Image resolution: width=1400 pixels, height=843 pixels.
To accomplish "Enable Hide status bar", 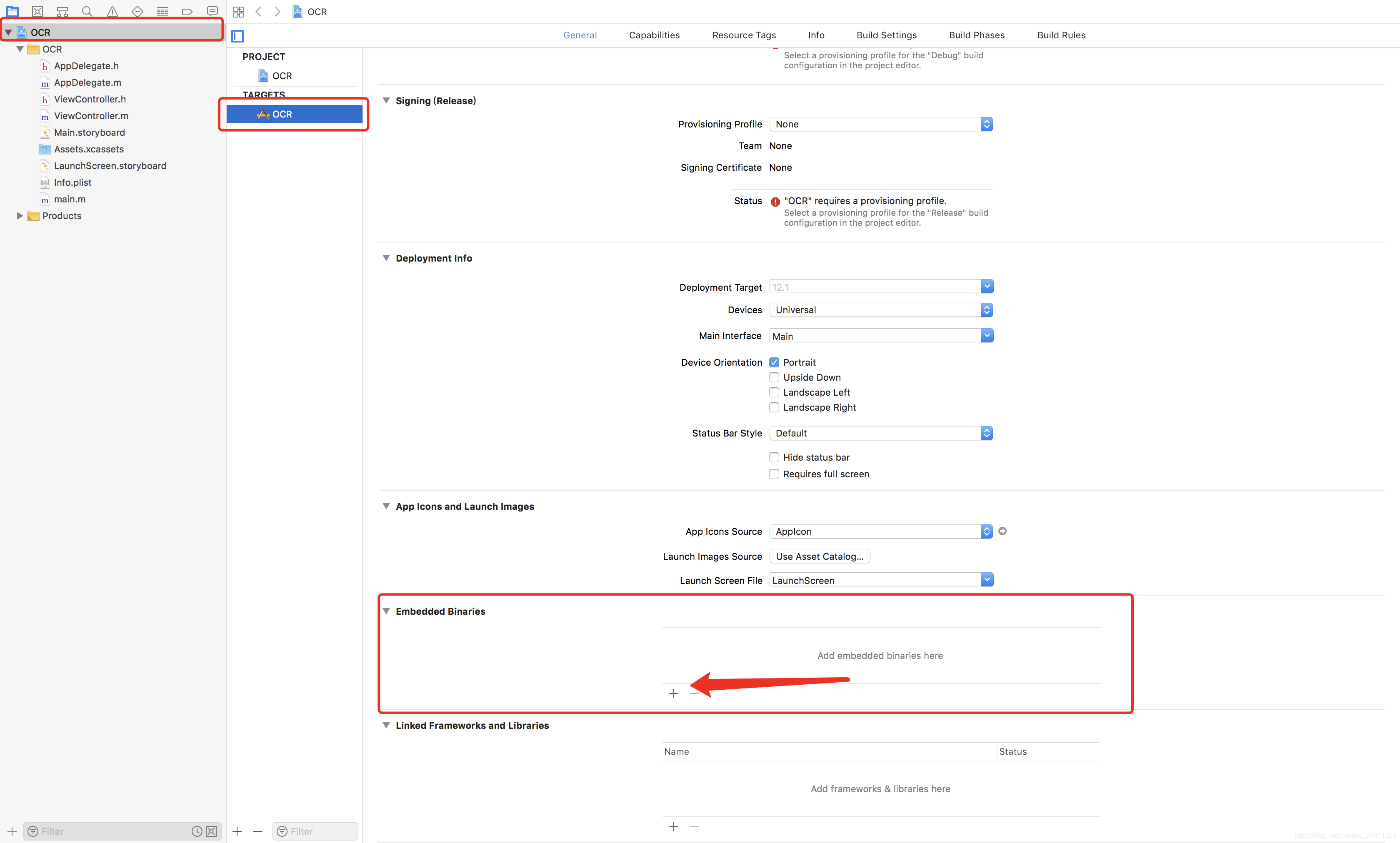I will point(774,457).
